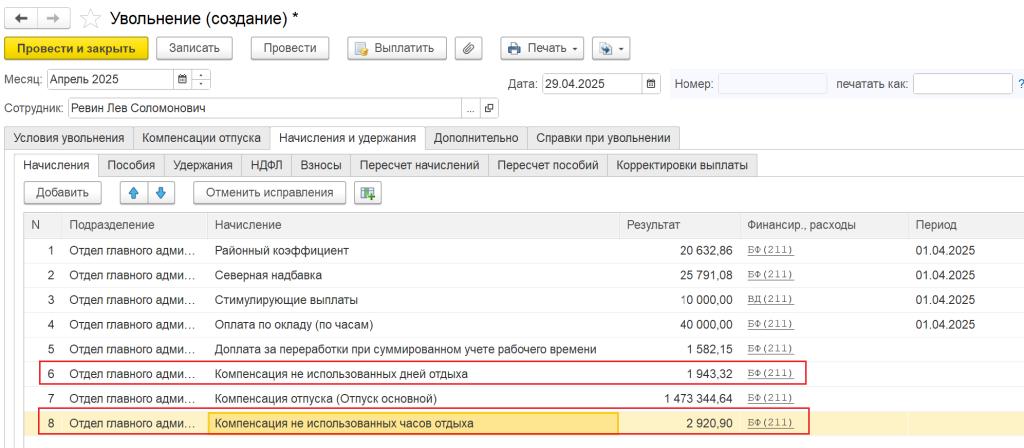Image resolution: width=1024 pixels, height=448 pixels.
Task: Open the Удержания subtab
Action: pos(203,165)
